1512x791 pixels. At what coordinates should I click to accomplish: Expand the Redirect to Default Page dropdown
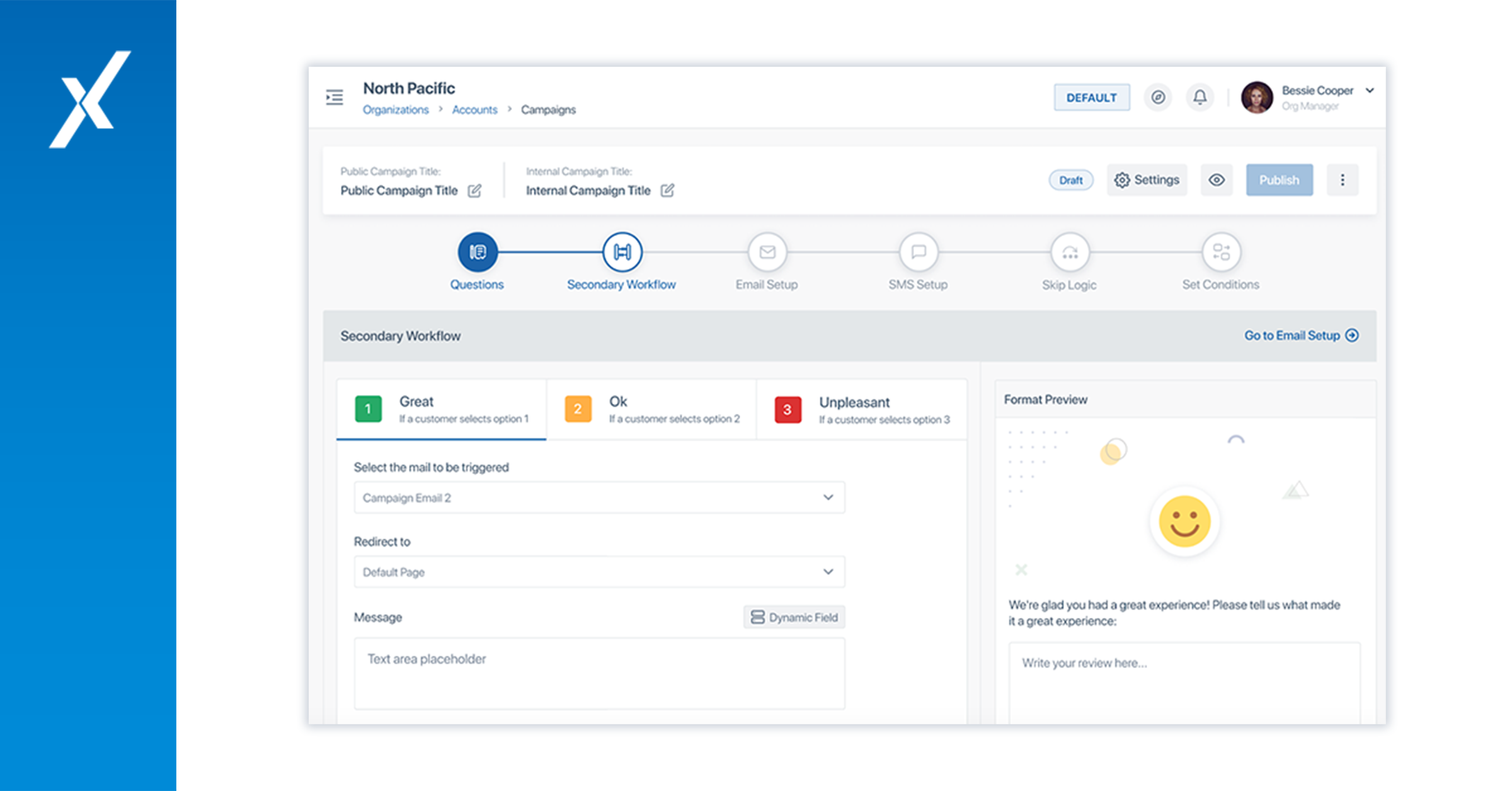tap(599, 572)
